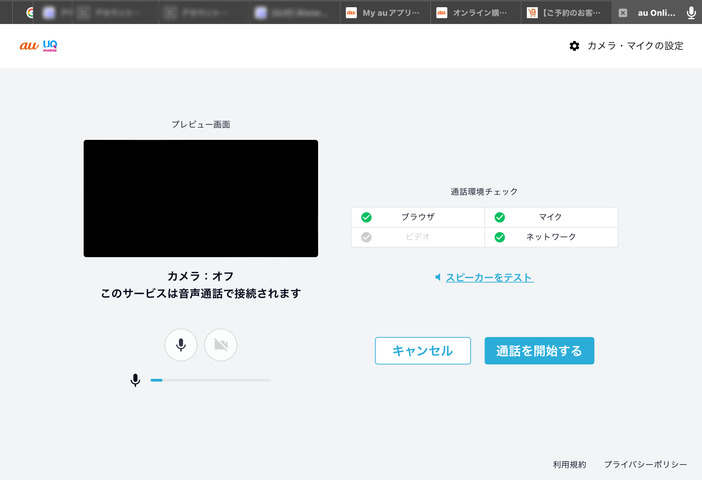Open the プライバシーポリシー link
This screenshot has height=480, width=702.
645,465
